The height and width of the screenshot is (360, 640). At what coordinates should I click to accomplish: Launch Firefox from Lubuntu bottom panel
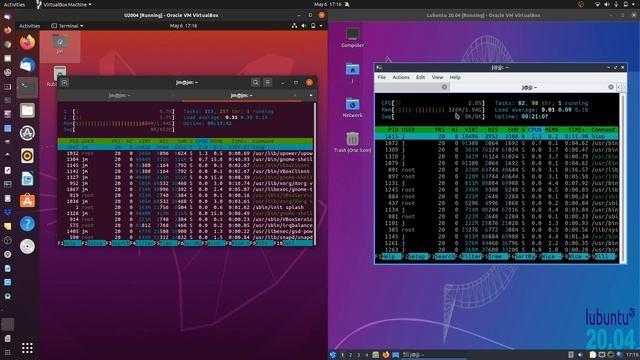pos(385,355)
